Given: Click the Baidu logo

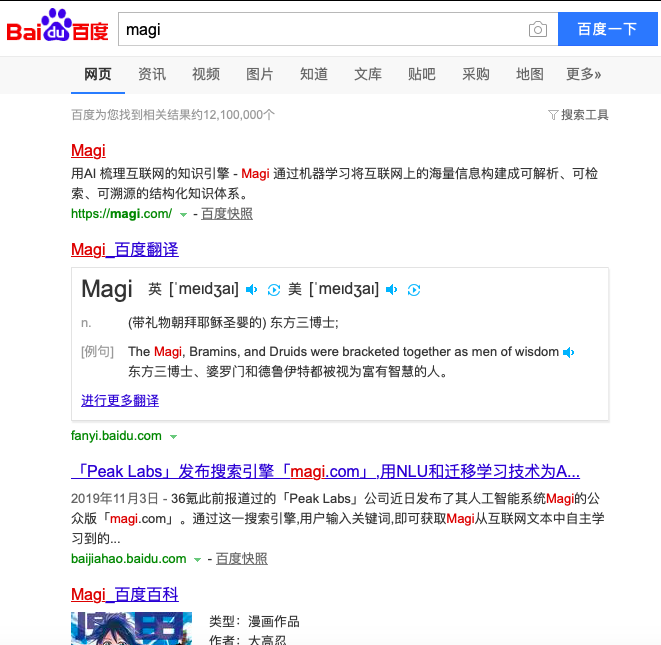Looking at the screenshot, I should pos(57,25).
